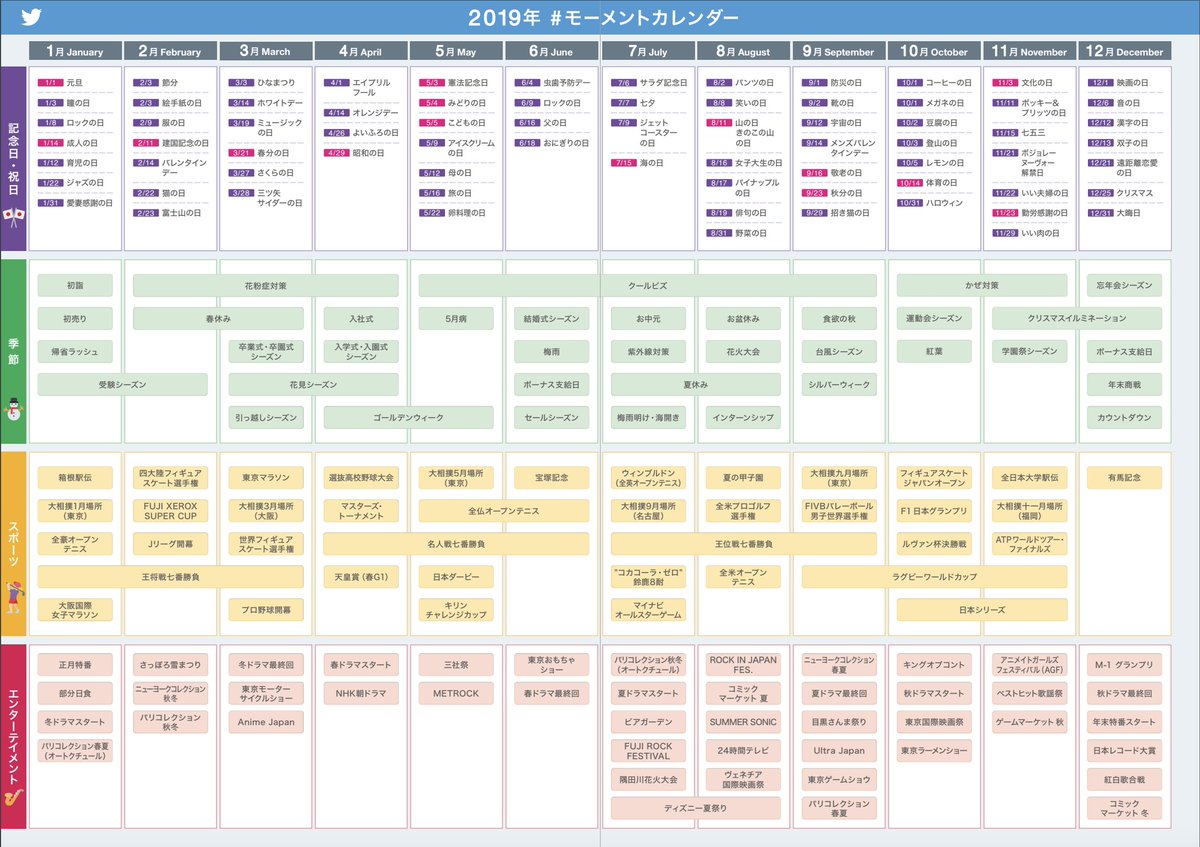Screen dimensions: 1200x847
Task: Click the マスターズ・トーナメント box
Action: click(x=361, y=511)
